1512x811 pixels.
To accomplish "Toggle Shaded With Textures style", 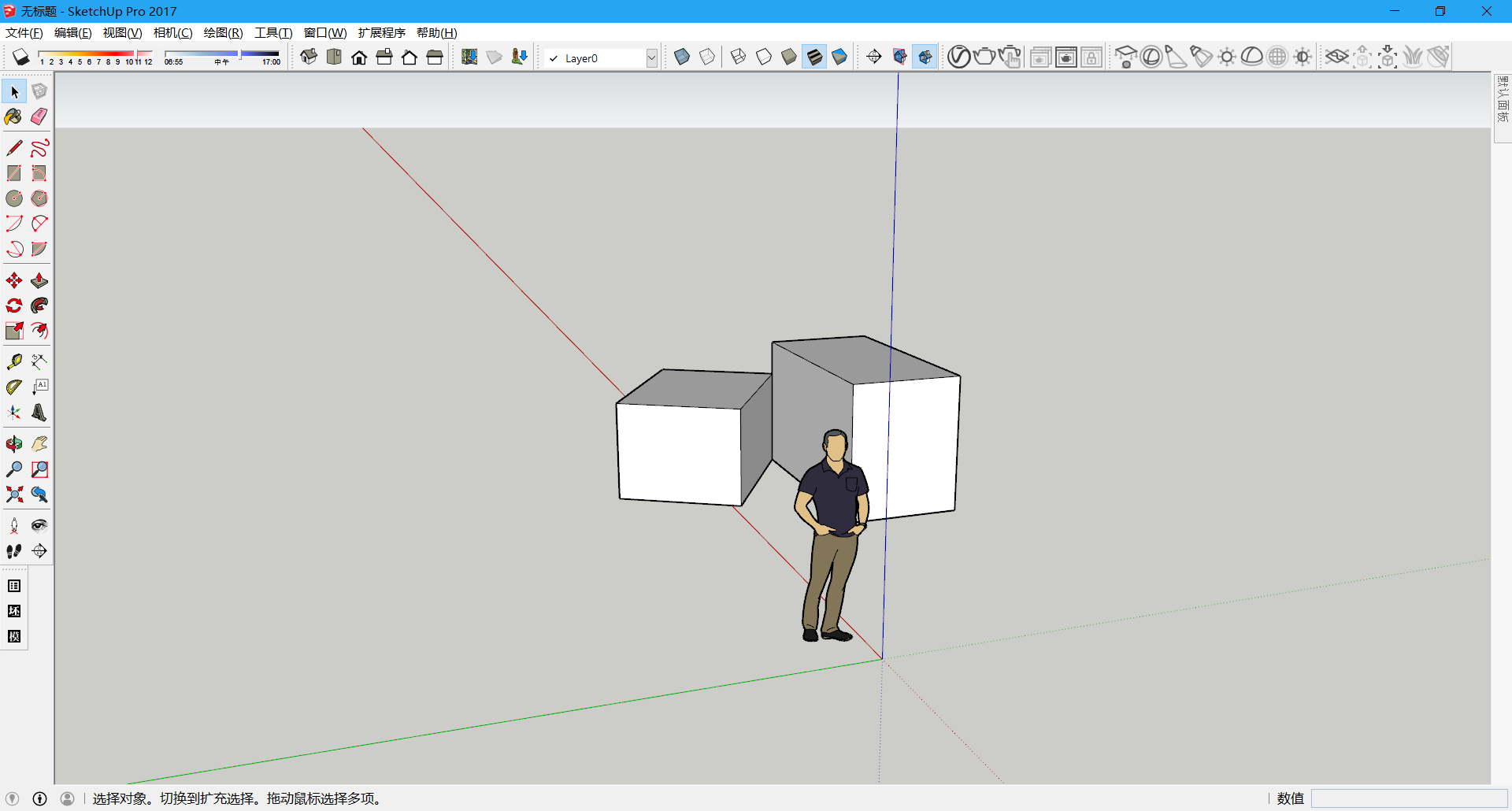I will [814, 57].
